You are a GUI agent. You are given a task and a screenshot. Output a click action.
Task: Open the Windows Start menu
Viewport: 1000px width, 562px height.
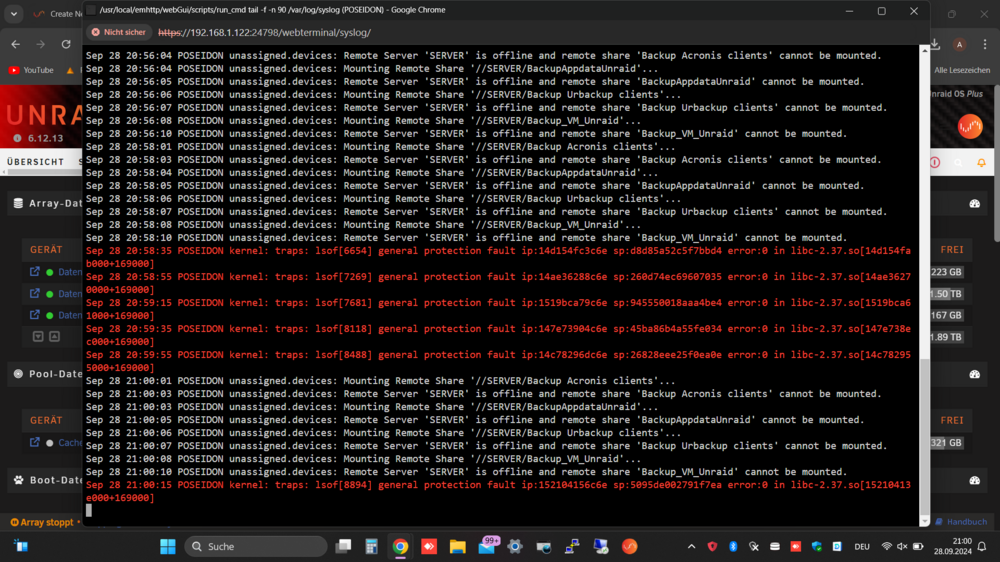coord(168,546)
